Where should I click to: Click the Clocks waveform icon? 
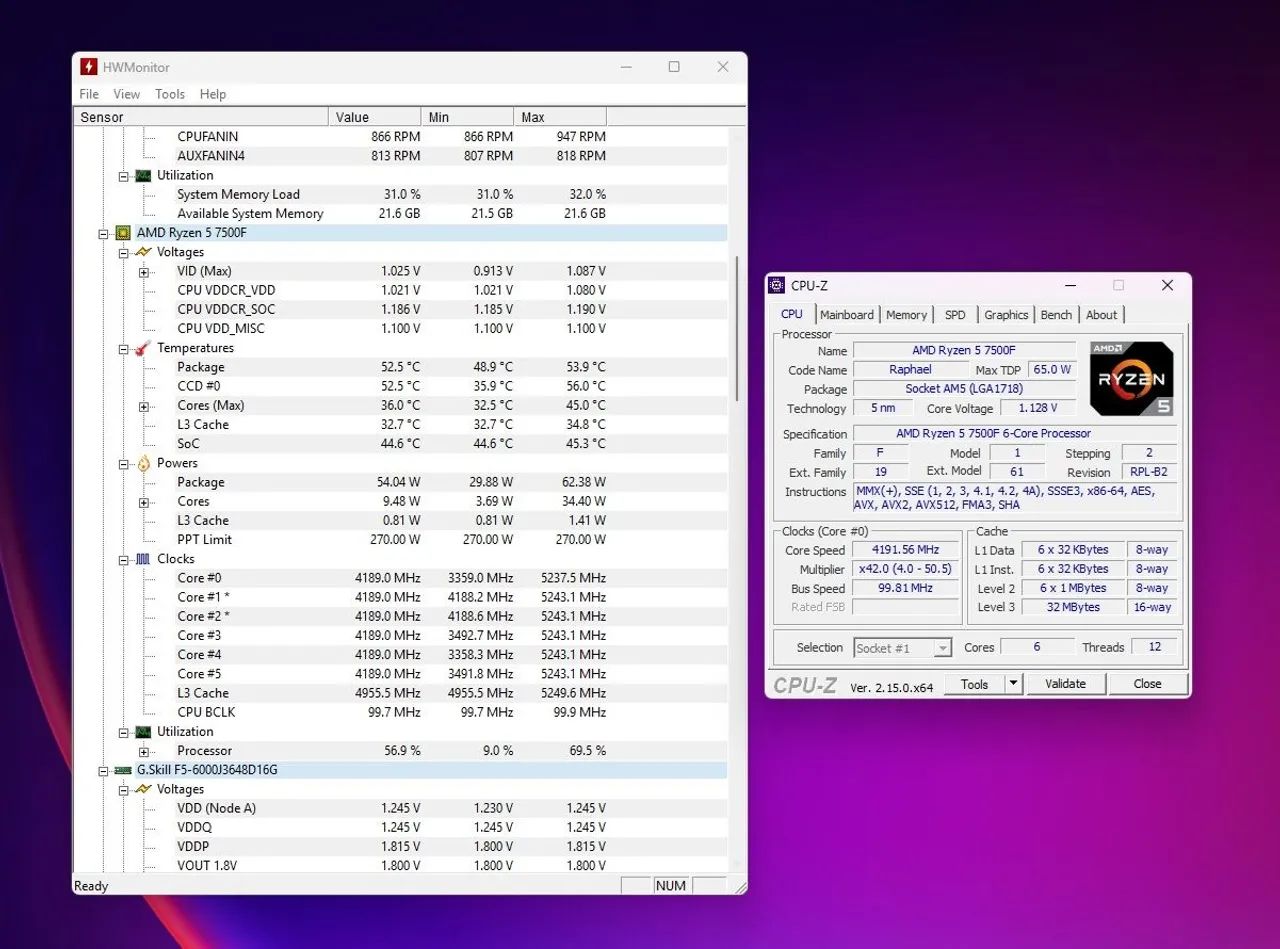144,559
